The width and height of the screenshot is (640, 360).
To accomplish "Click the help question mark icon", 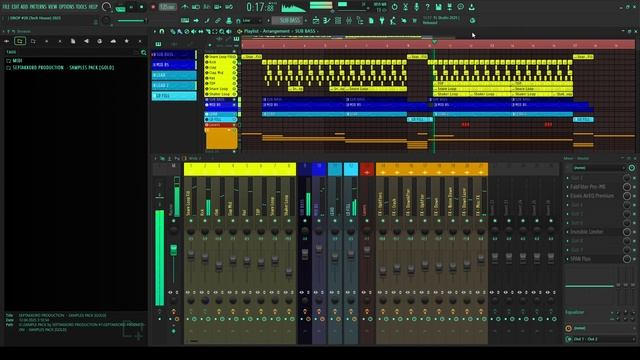I will coord(427,7).
